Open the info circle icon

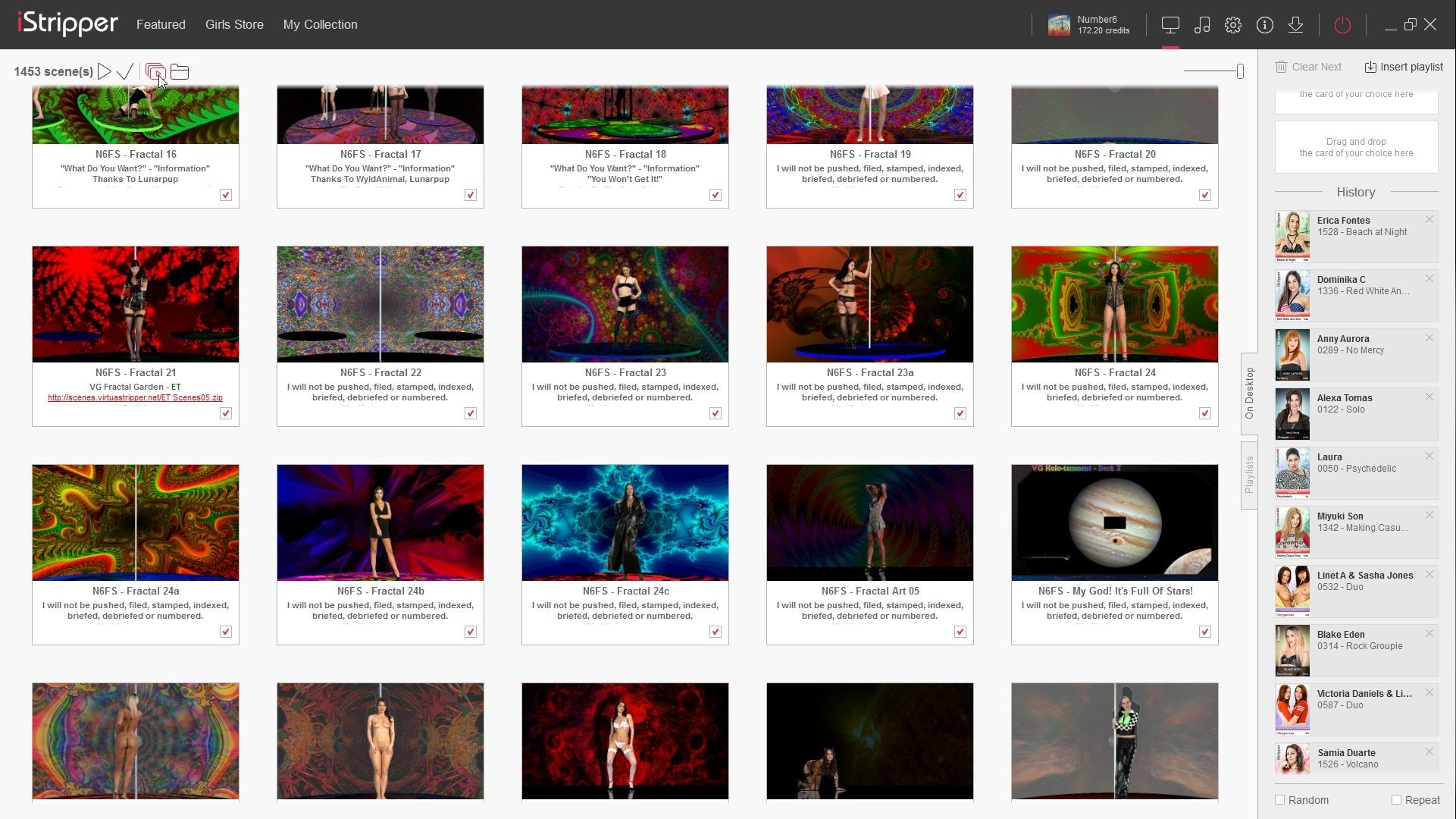pos(1265,25)
